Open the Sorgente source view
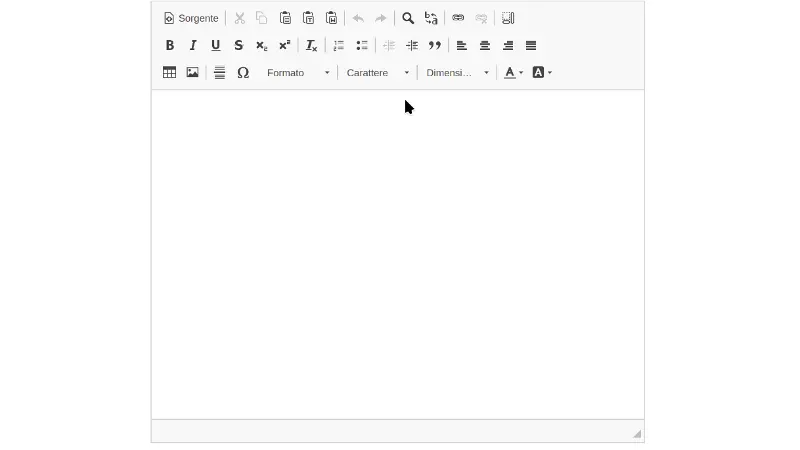The image size is (800, 450). 191,18
